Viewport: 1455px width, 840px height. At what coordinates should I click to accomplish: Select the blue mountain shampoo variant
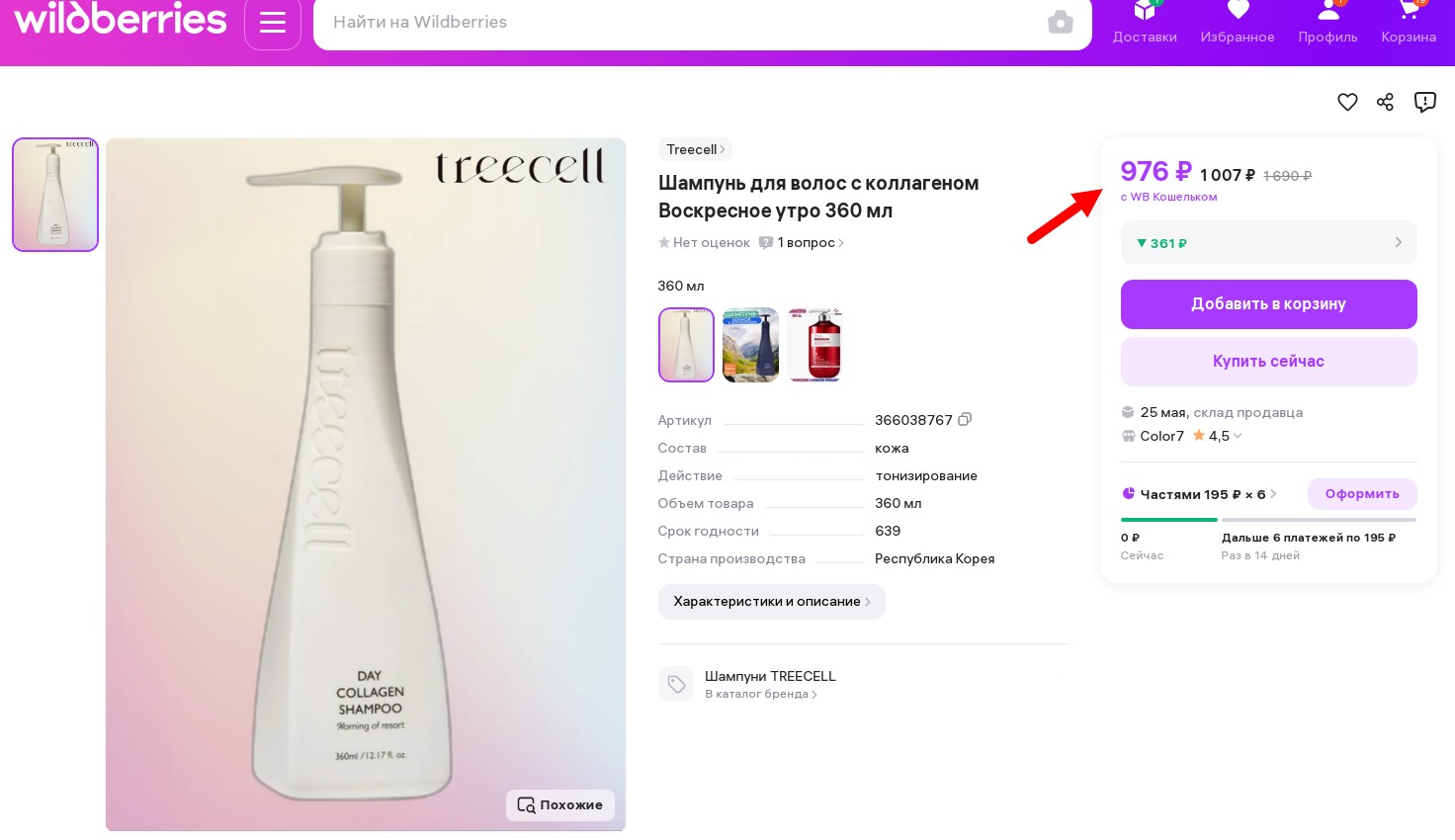click(750, 345)
